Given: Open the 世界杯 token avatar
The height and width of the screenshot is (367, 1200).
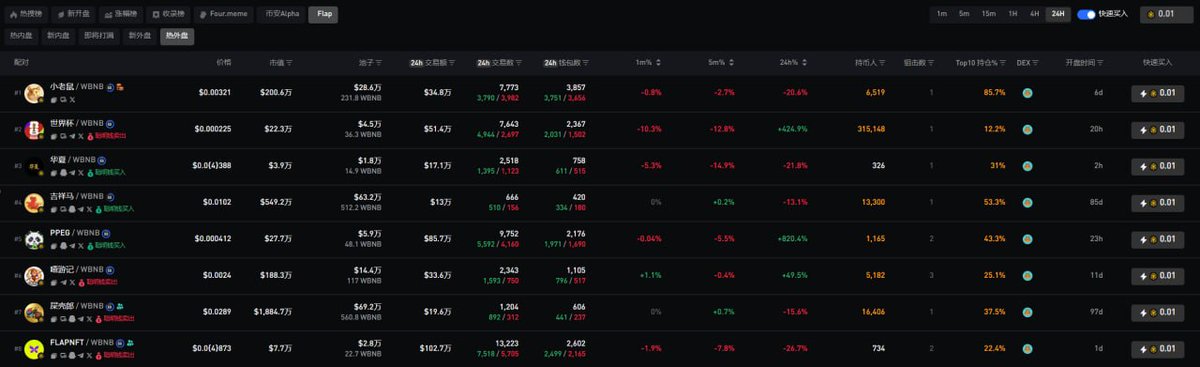Looking at the screenshot, I should point(33,129).
